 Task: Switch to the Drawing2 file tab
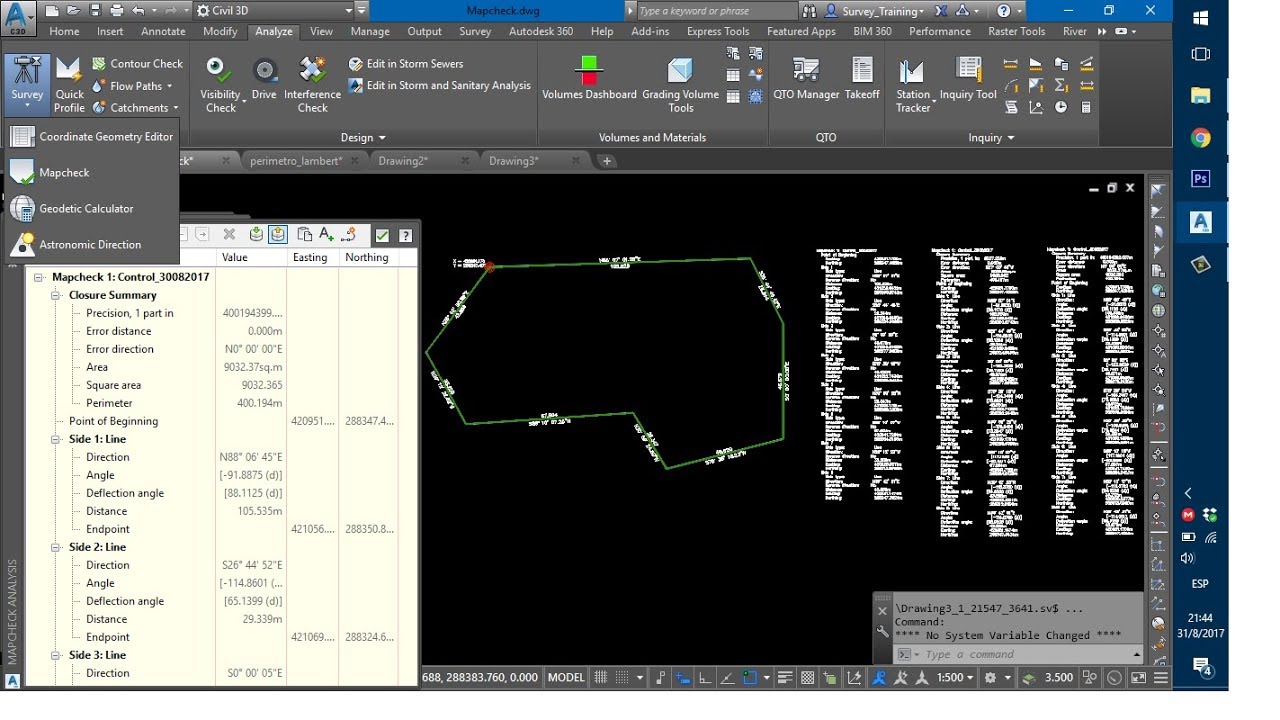click(x=403, y=161)
